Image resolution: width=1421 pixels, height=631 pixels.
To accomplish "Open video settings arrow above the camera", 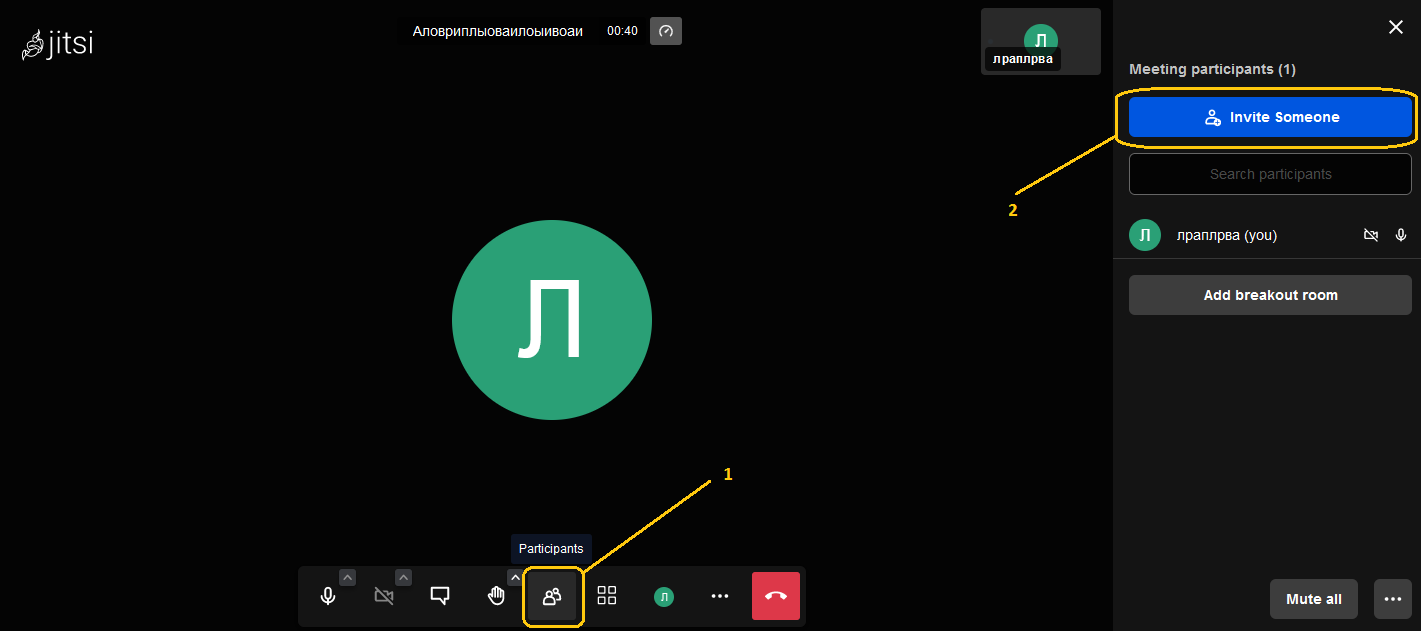I will tap(403, 577).
